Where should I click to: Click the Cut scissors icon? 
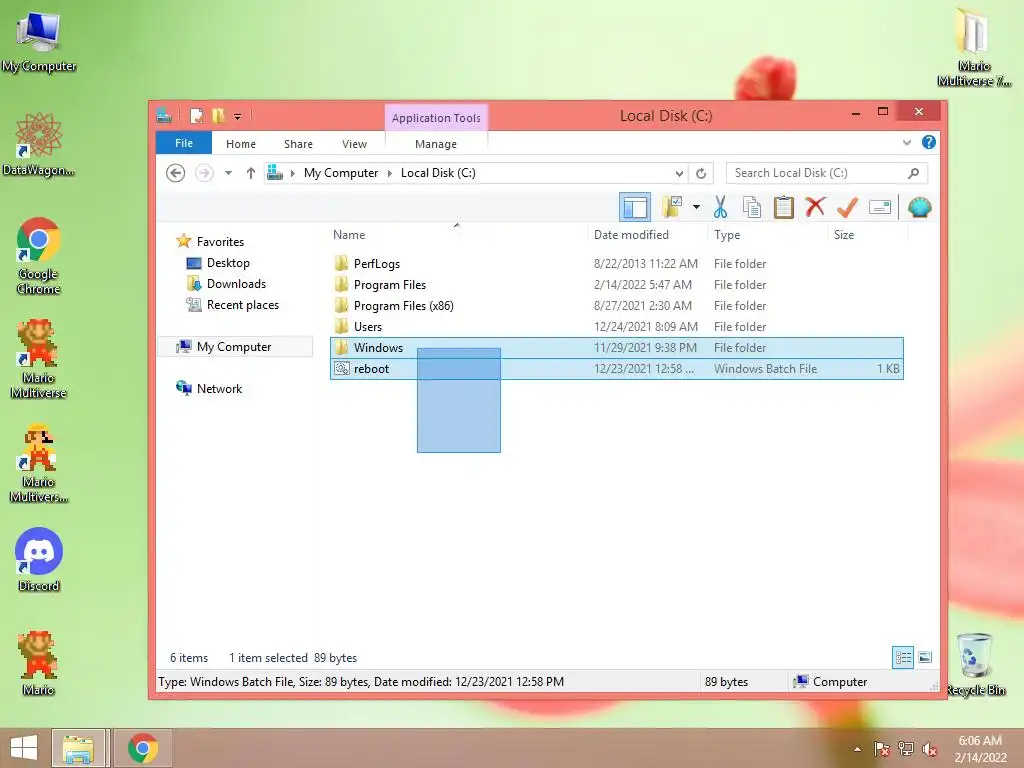pos(720,208)
